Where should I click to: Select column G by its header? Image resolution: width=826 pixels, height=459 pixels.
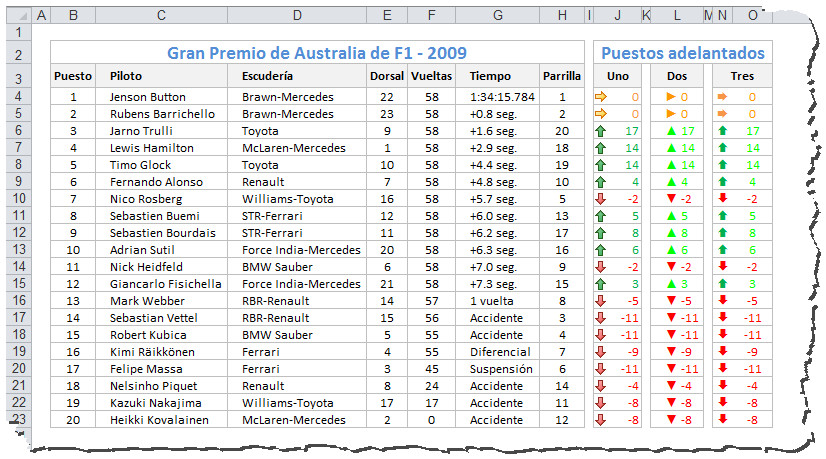[498, 15]
